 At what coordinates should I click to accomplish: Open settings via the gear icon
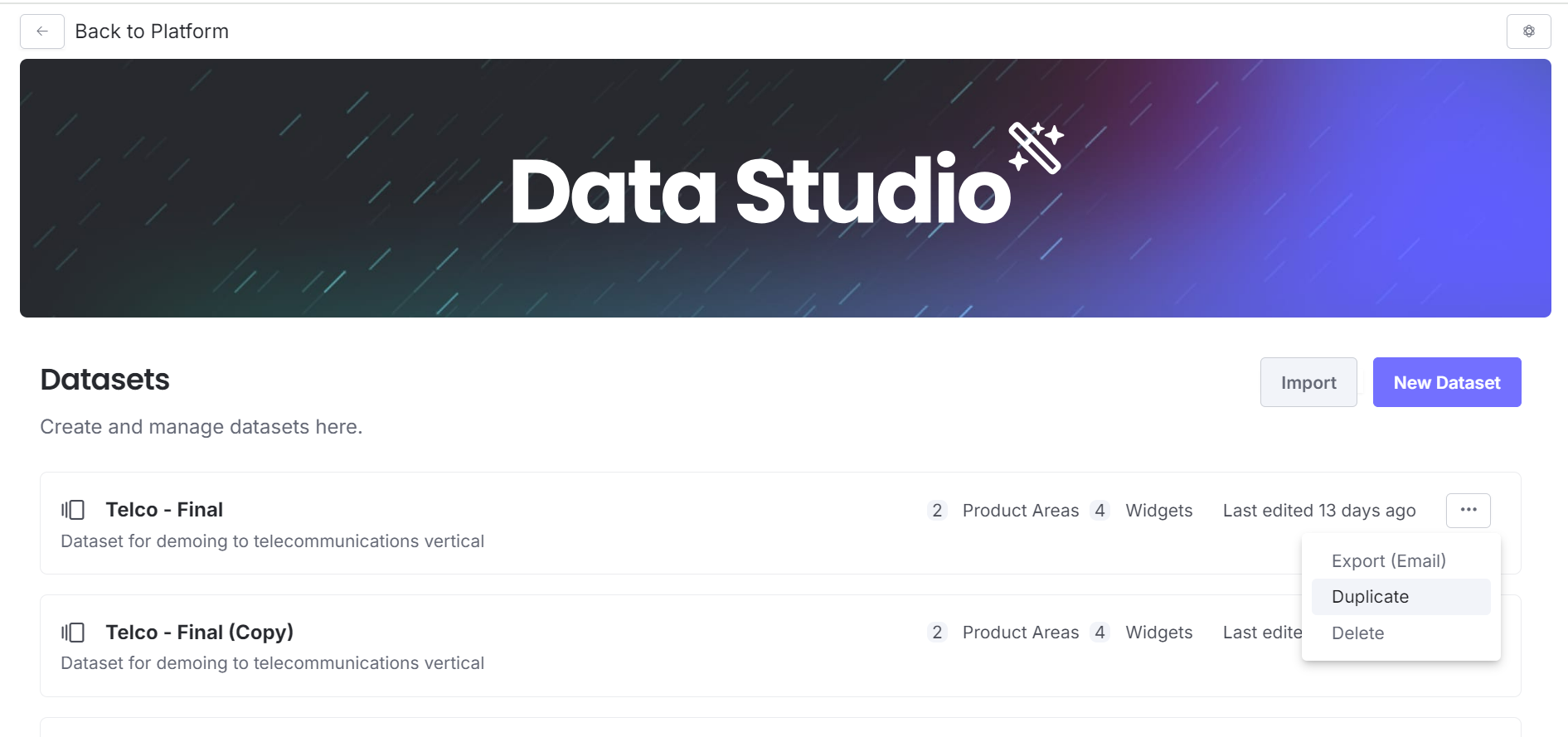pos(1528,32)
